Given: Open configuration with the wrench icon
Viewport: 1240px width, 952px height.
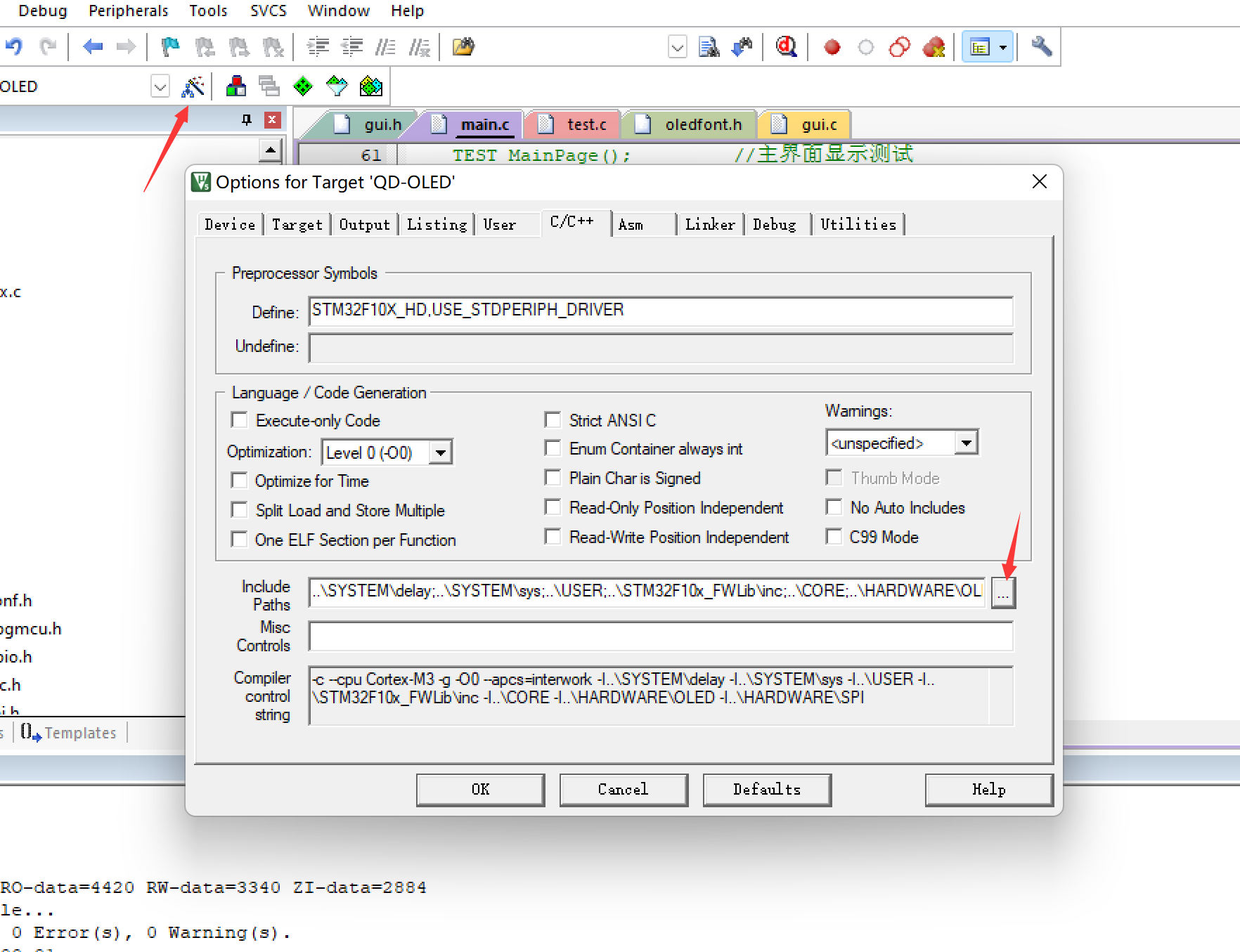Looking at the screenshot, I should (x=1042, y=46).
